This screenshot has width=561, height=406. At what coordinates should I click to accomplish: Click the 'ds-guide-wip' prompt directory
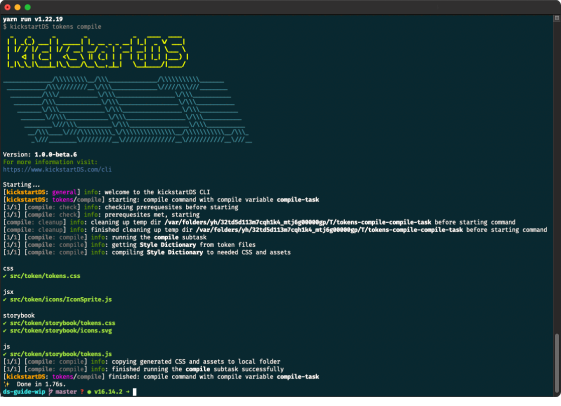tap(24, 392)
